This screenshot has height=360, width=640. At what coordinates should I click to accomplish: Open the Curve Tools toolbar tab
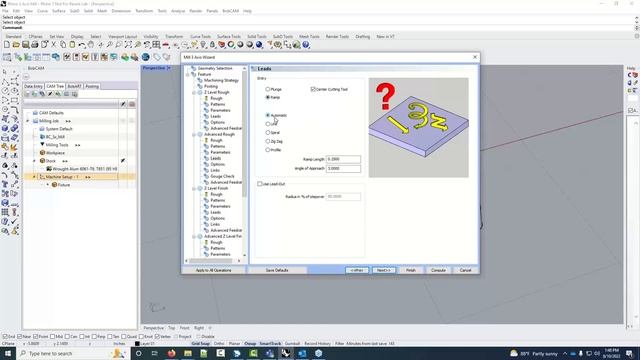tap(200, 37)
